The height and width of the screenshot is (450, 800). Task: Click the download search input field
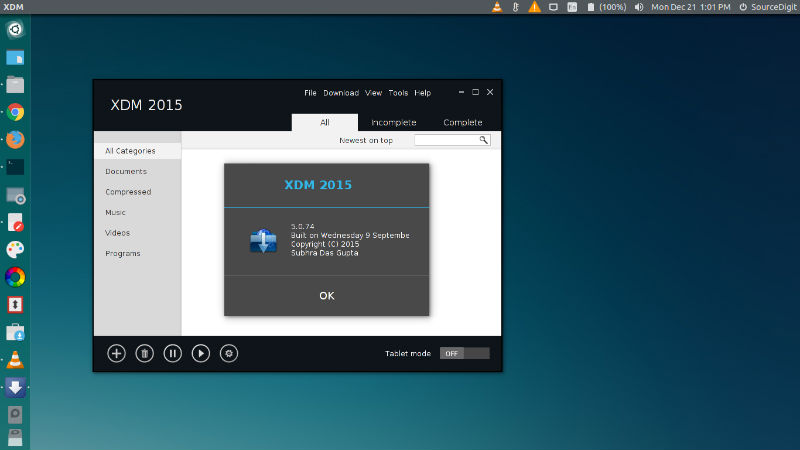point(452,140)
